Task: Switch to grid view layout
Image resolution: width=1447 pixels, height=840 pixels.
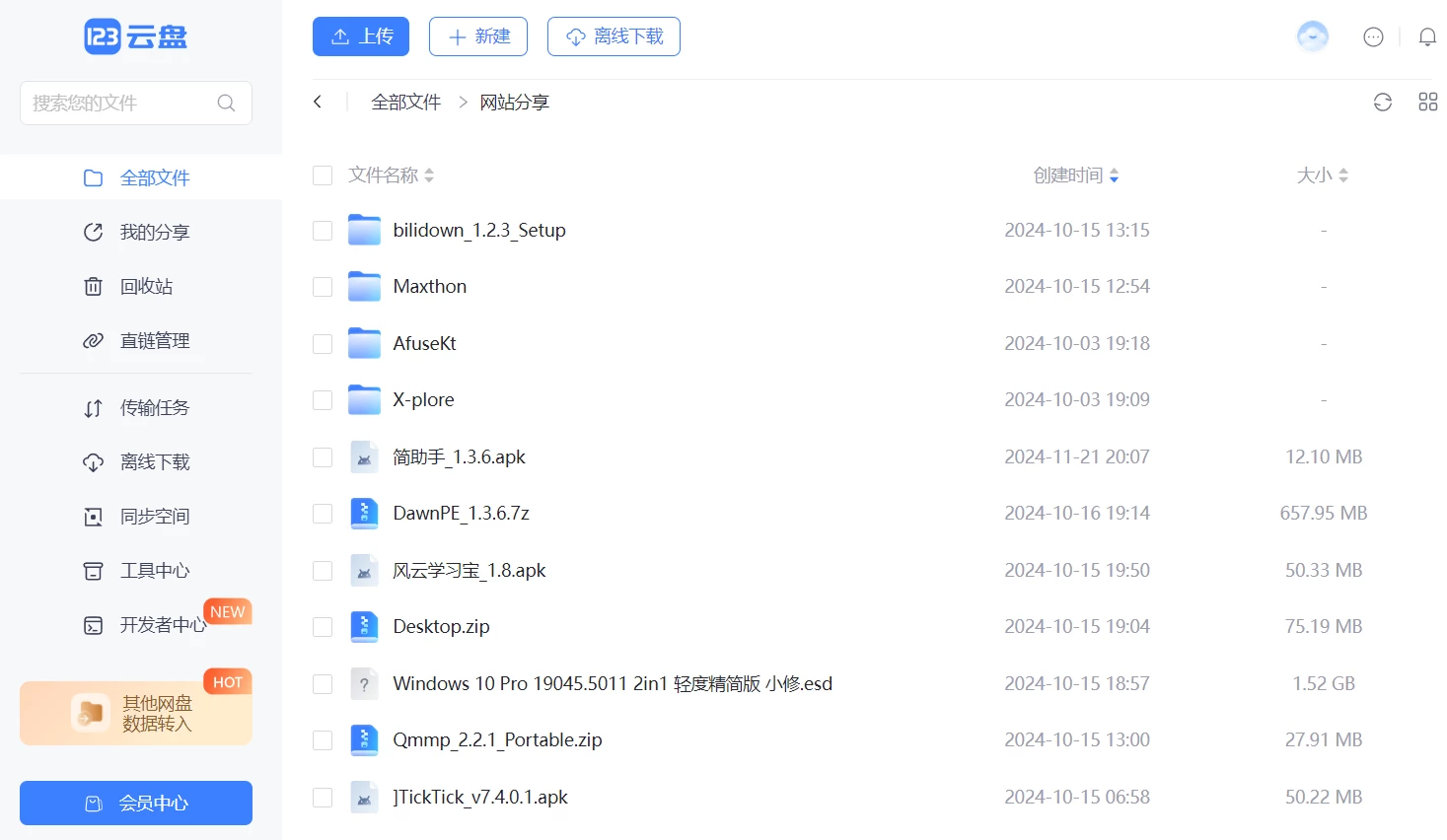Action: pos(1427,102)
